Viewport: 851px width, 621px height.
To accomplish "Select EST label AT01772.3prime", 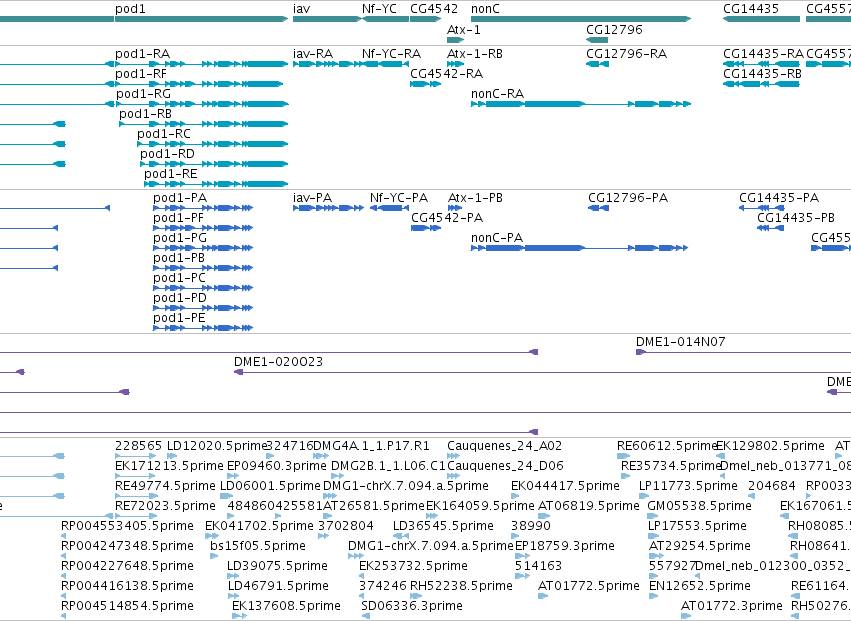I will [732, 606].
